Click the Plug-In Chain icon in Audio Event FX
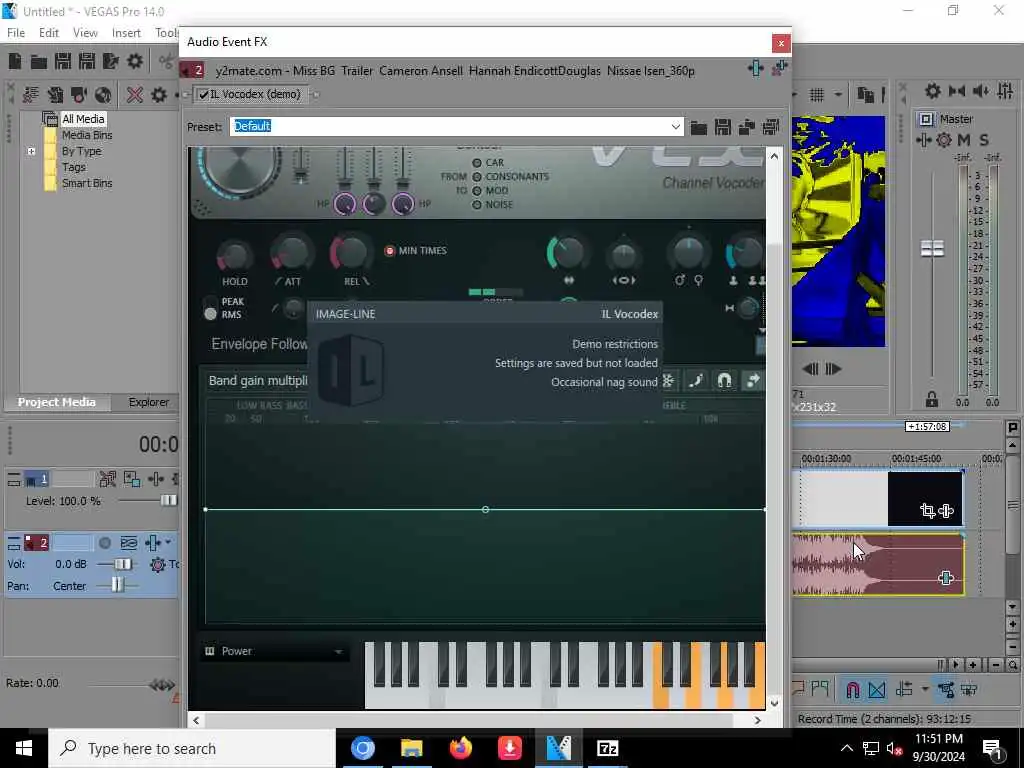 click(756, 68)
